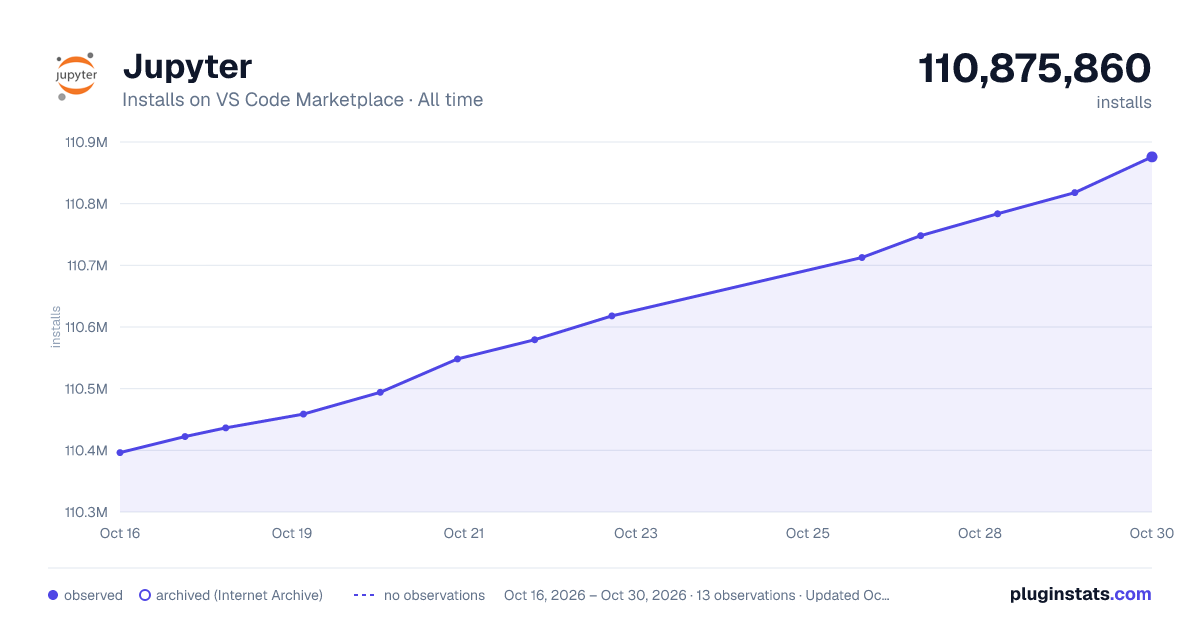Click the archived legend hollow circle
The image size is (1200, 630).
[x=145, y=595]
